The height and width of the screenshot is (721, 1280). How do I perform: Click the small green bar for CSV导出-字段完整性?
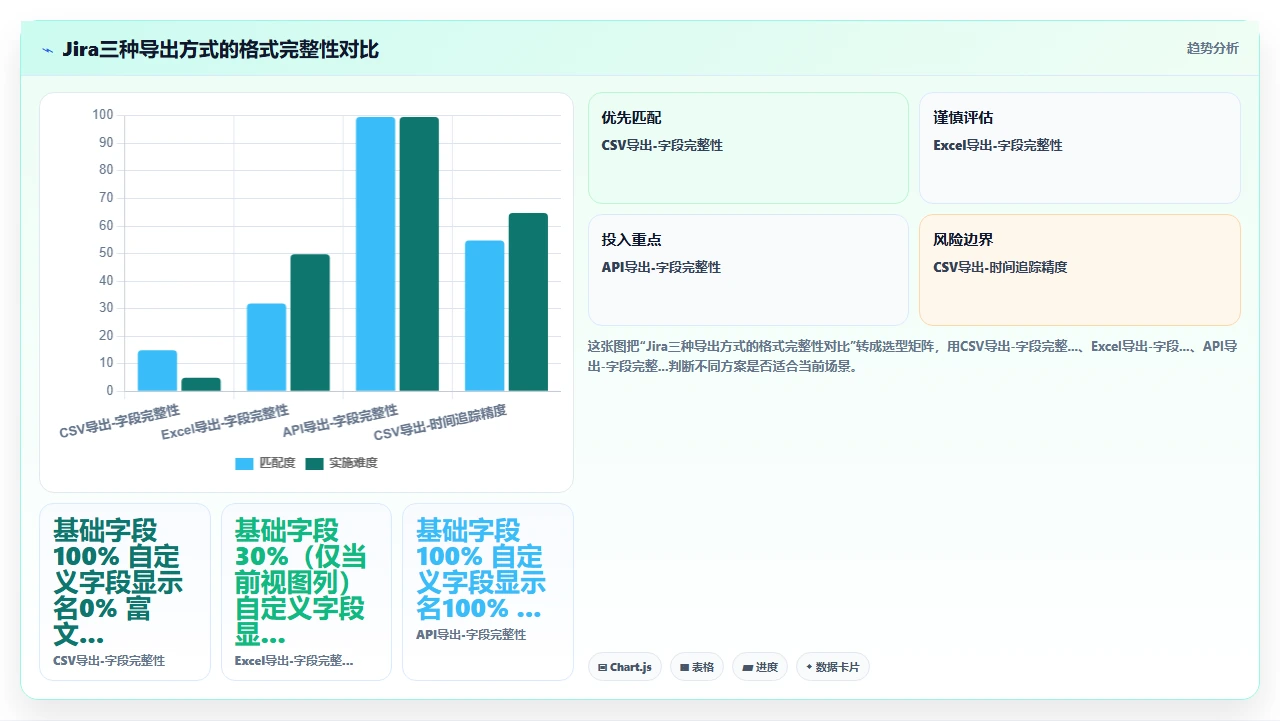pyautogui.click(x=201, y=384)
